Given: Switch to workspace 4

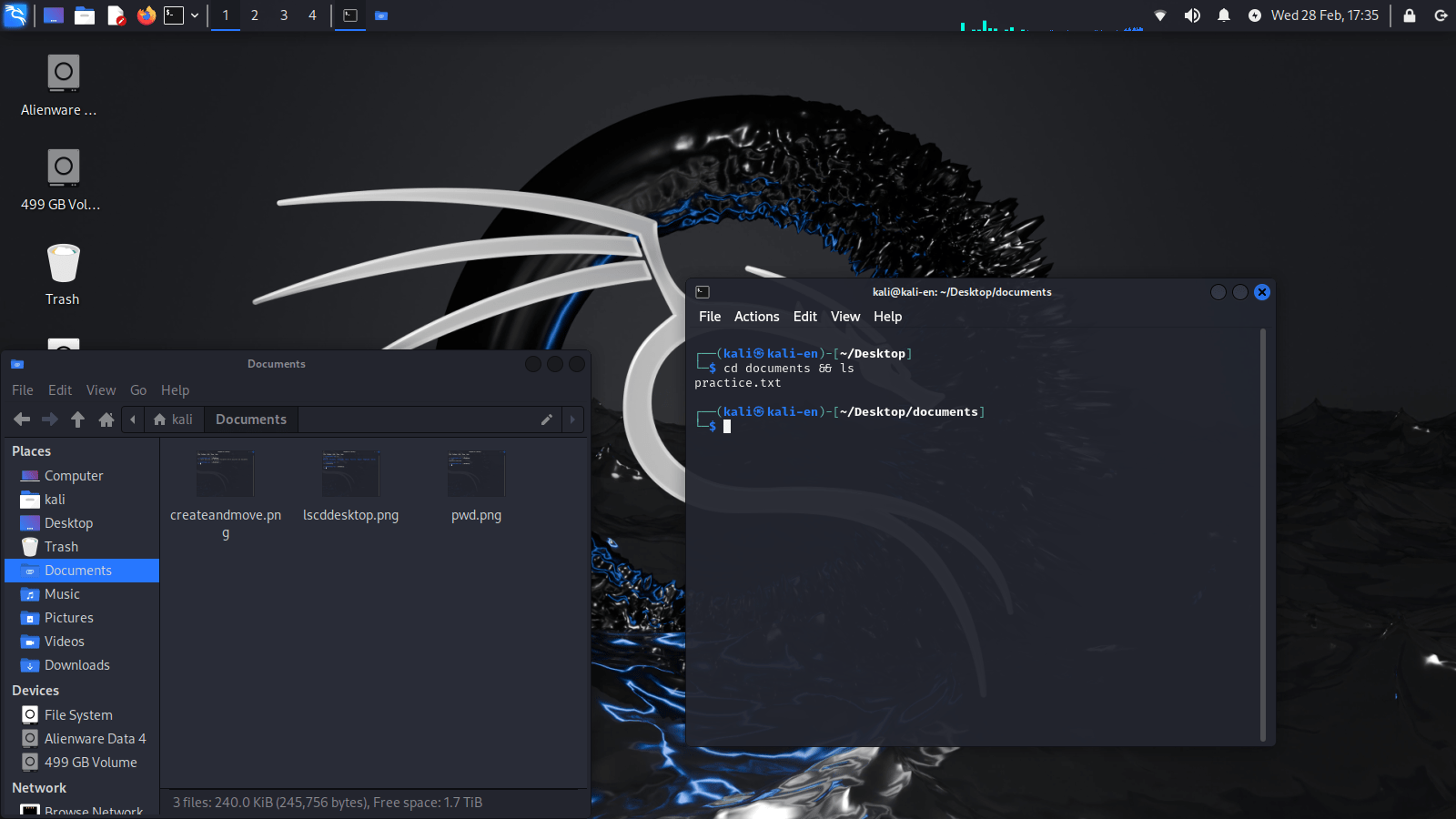Looking at the screenshot, I should point(312,15).
